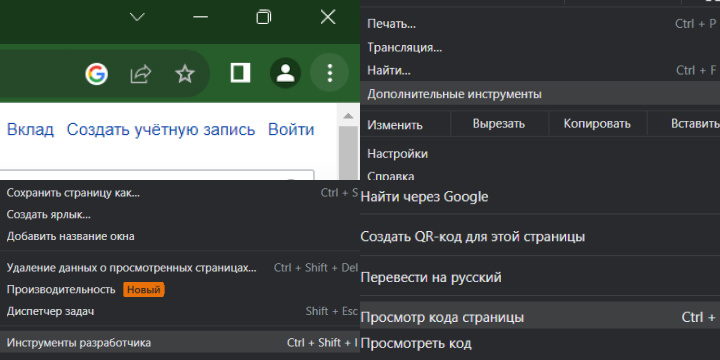
Task: Restore down the Chrome window
Action: [264, 17]
